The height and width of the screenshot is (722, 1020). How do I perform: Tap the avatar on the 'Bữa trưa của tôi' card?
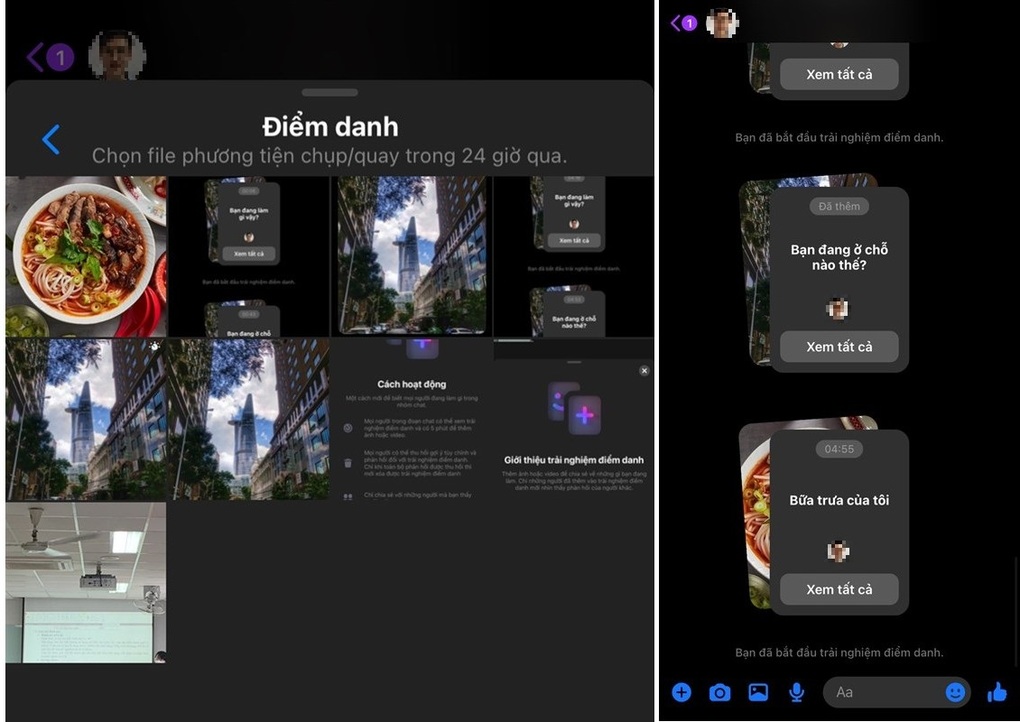pos(839,551)
